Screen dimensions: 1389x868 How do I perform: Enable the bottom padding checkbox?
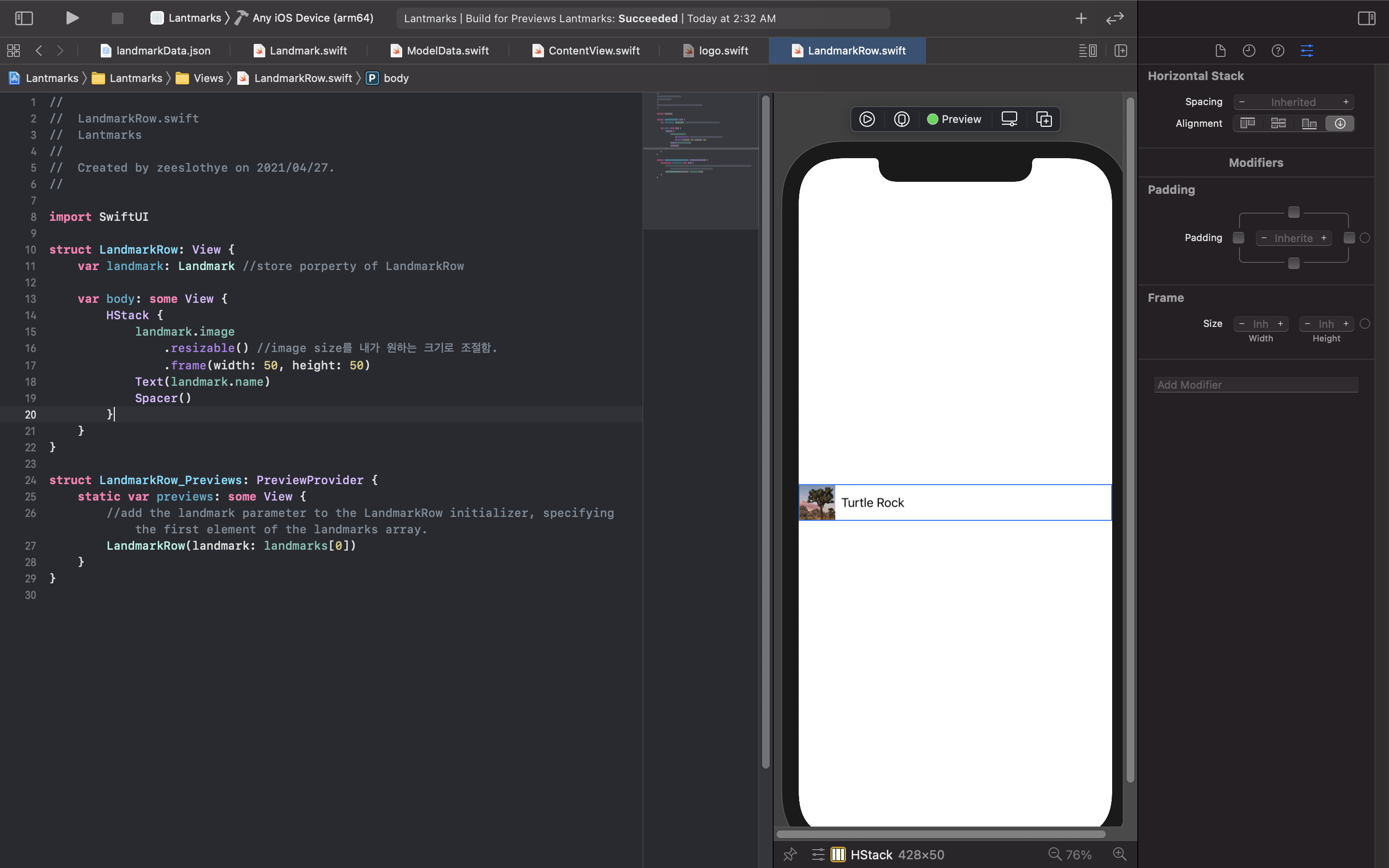tap(1294, 263)
